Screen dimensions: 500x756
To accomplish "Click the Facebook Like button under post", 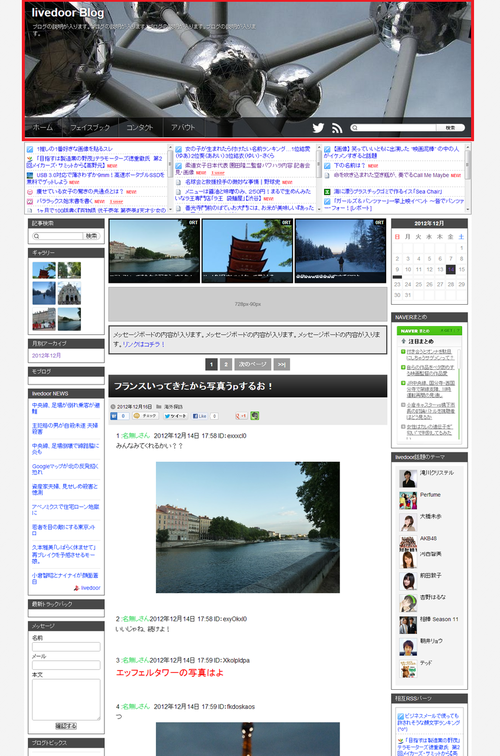I will (200, 416).
